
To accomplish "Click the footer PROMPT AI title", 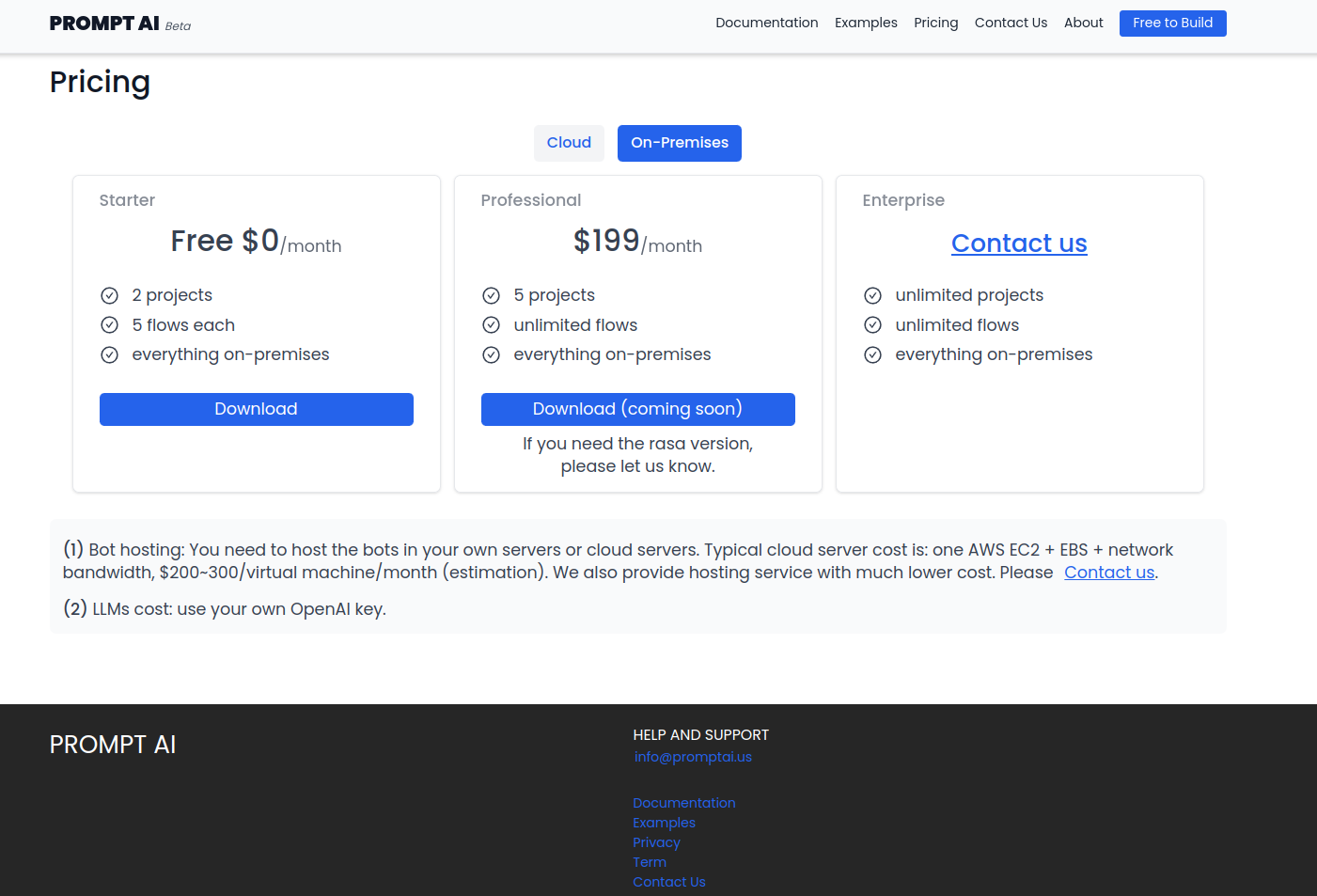I will [x=113, y=745].
